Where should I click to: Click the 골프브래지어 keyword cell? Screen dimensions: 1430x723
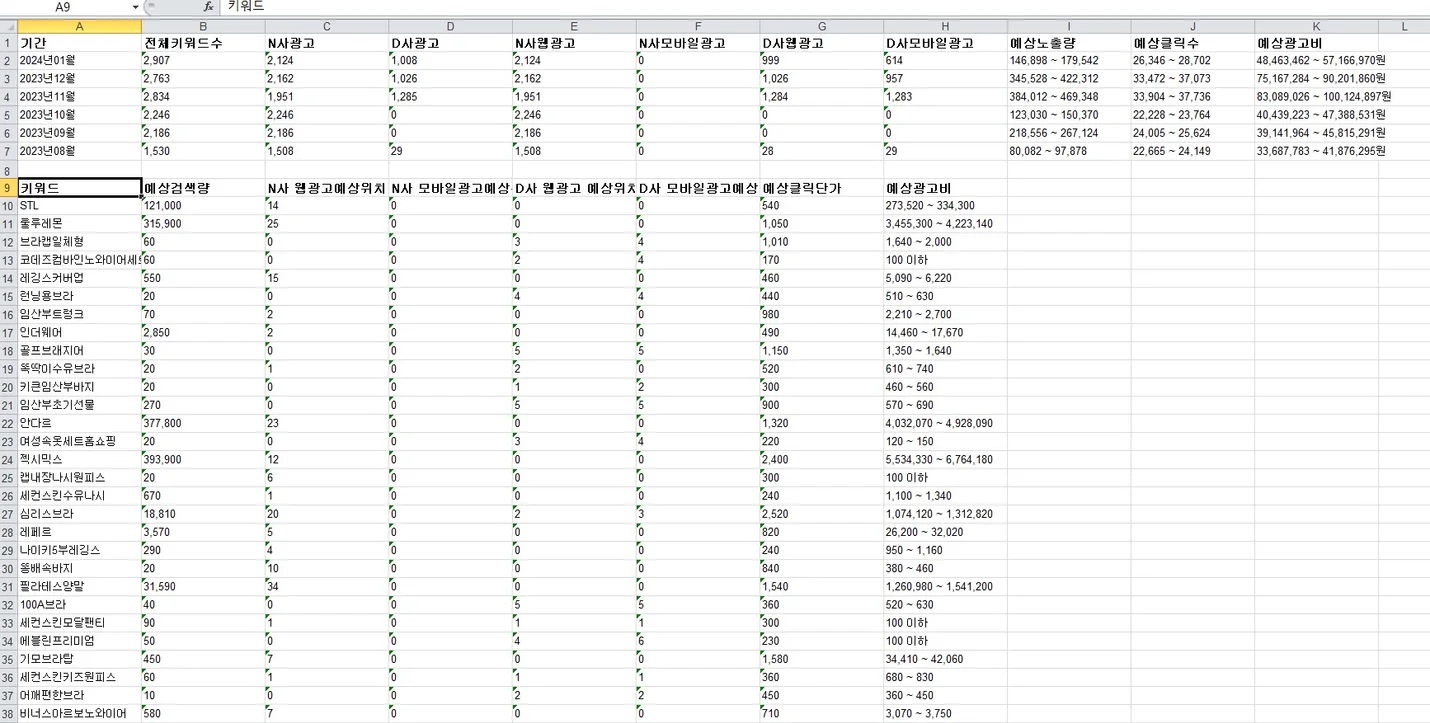[79, 350]
